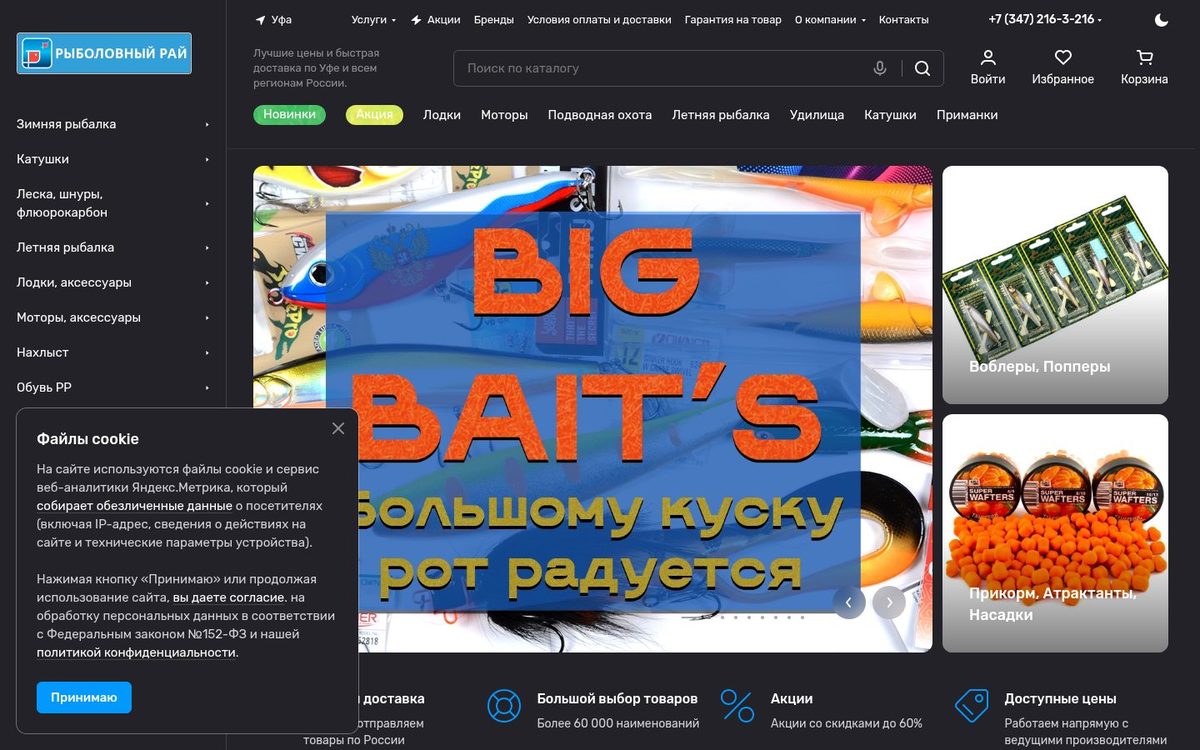Image resolution: width=1200 pixels, height=750 pixels.
Task: Open Летняя рыбалка in category bar
Action: click(721, 115)
